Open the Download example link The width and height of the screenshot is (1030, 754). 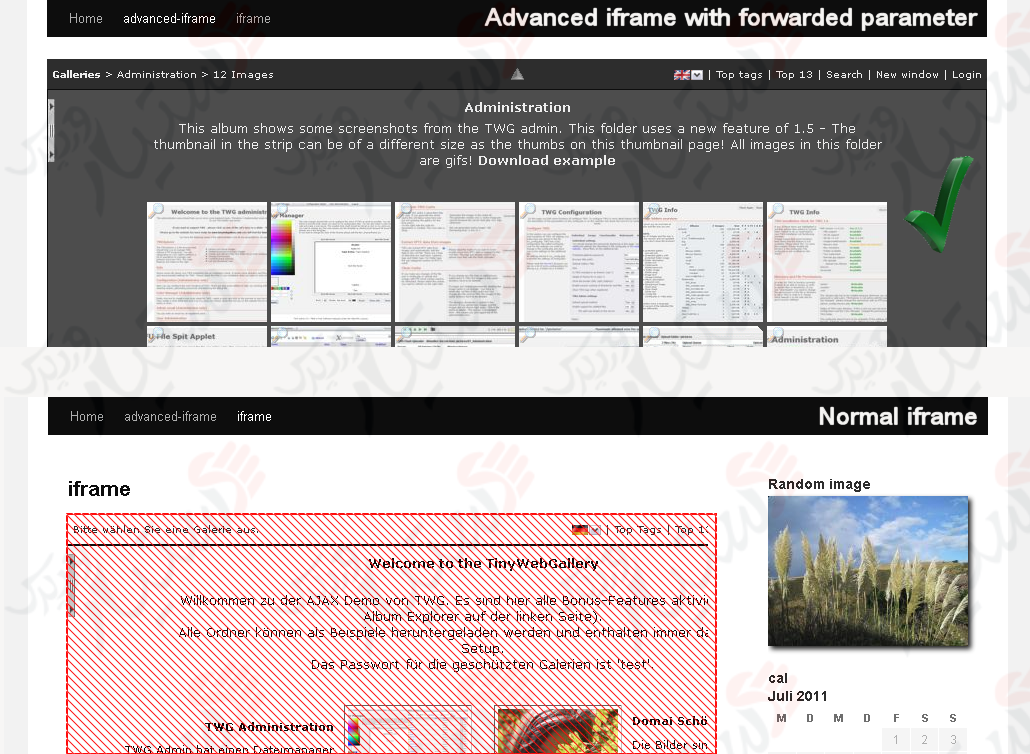click(547, 160)
